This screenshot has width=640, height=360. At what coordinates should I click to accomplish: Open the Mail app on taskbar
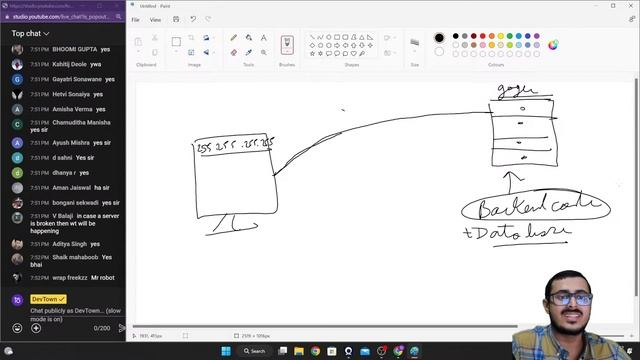coord(365,351)
